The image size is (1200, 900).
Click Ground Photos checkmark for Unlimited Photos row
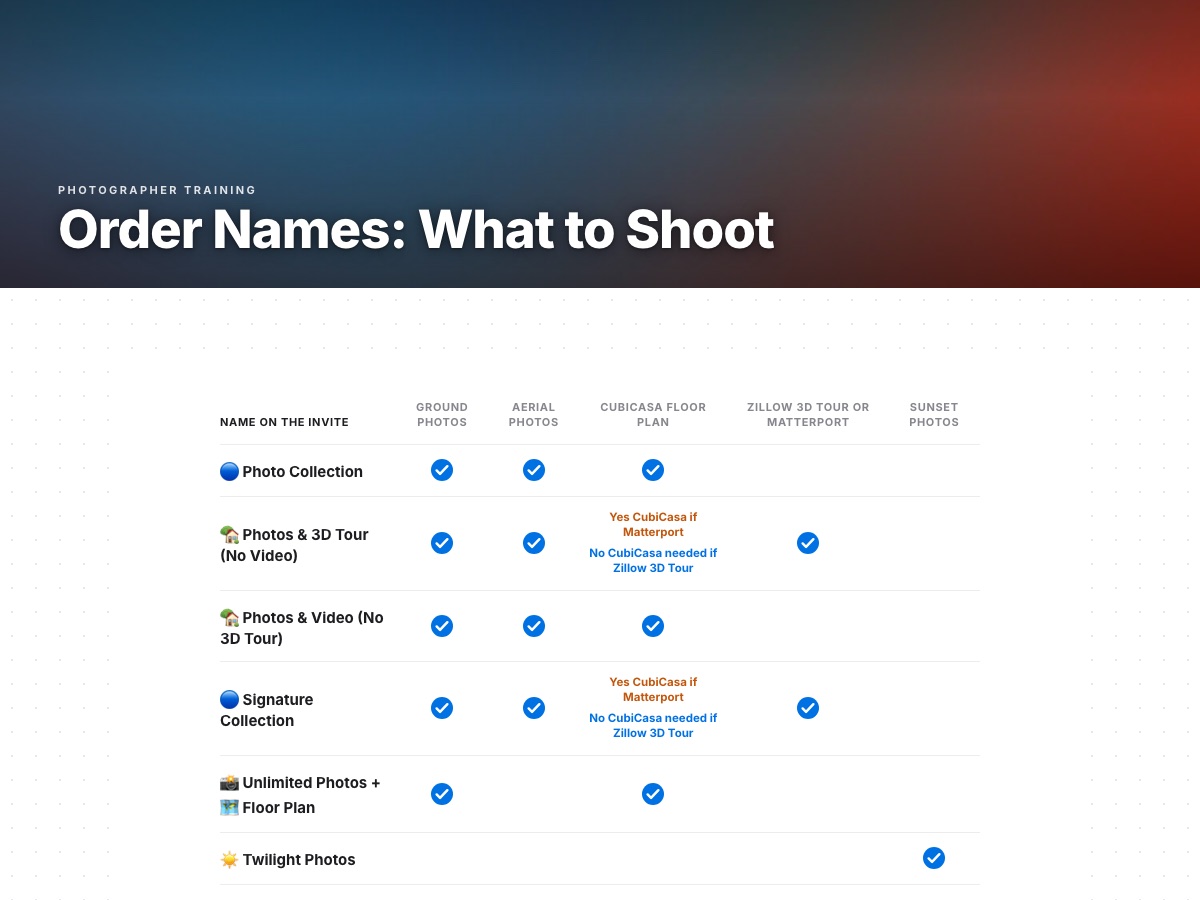click(442, 794)
